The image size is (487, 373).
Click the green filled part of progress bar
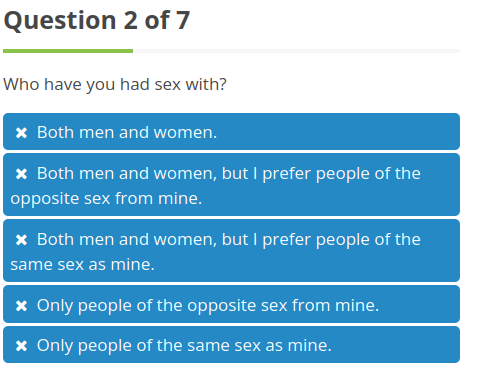(68, 51)
